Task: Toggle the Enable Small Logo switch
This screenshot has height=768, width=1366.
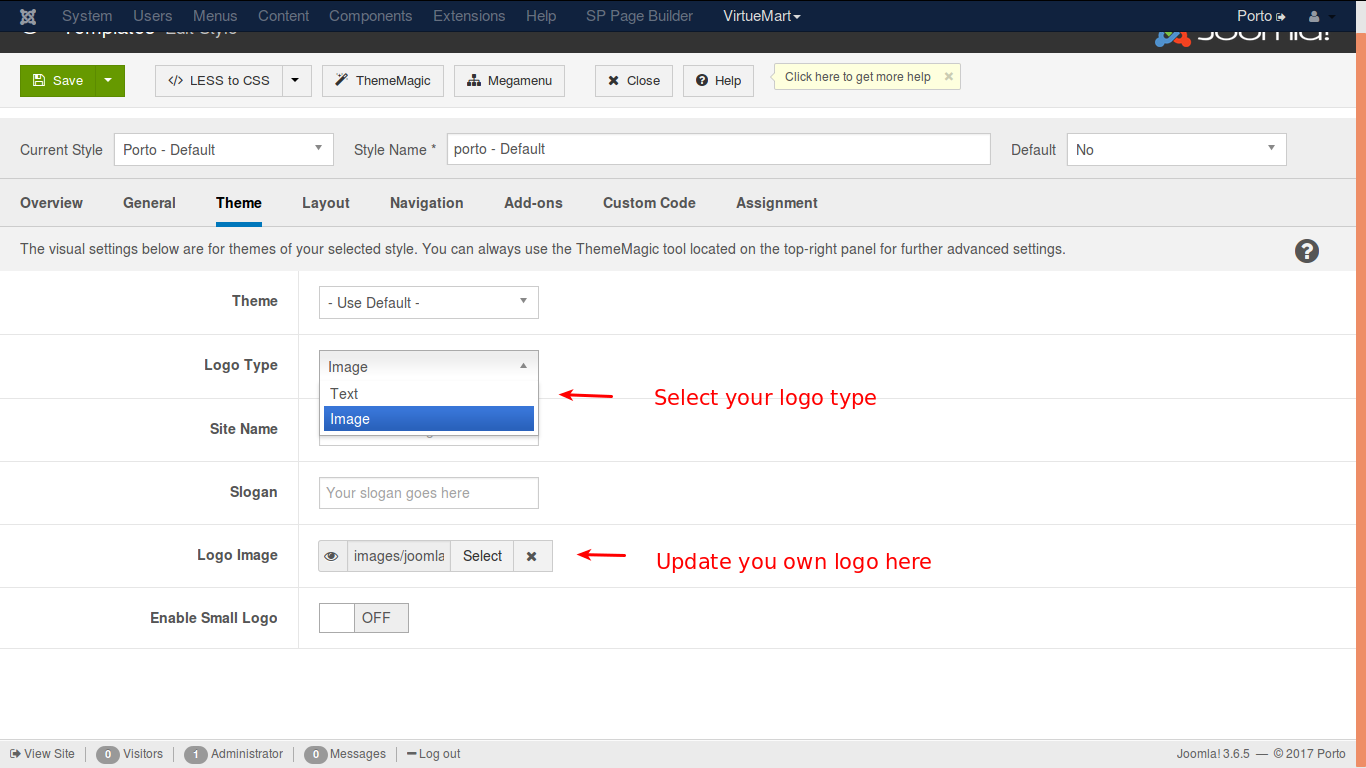Action: coord(364,618)
